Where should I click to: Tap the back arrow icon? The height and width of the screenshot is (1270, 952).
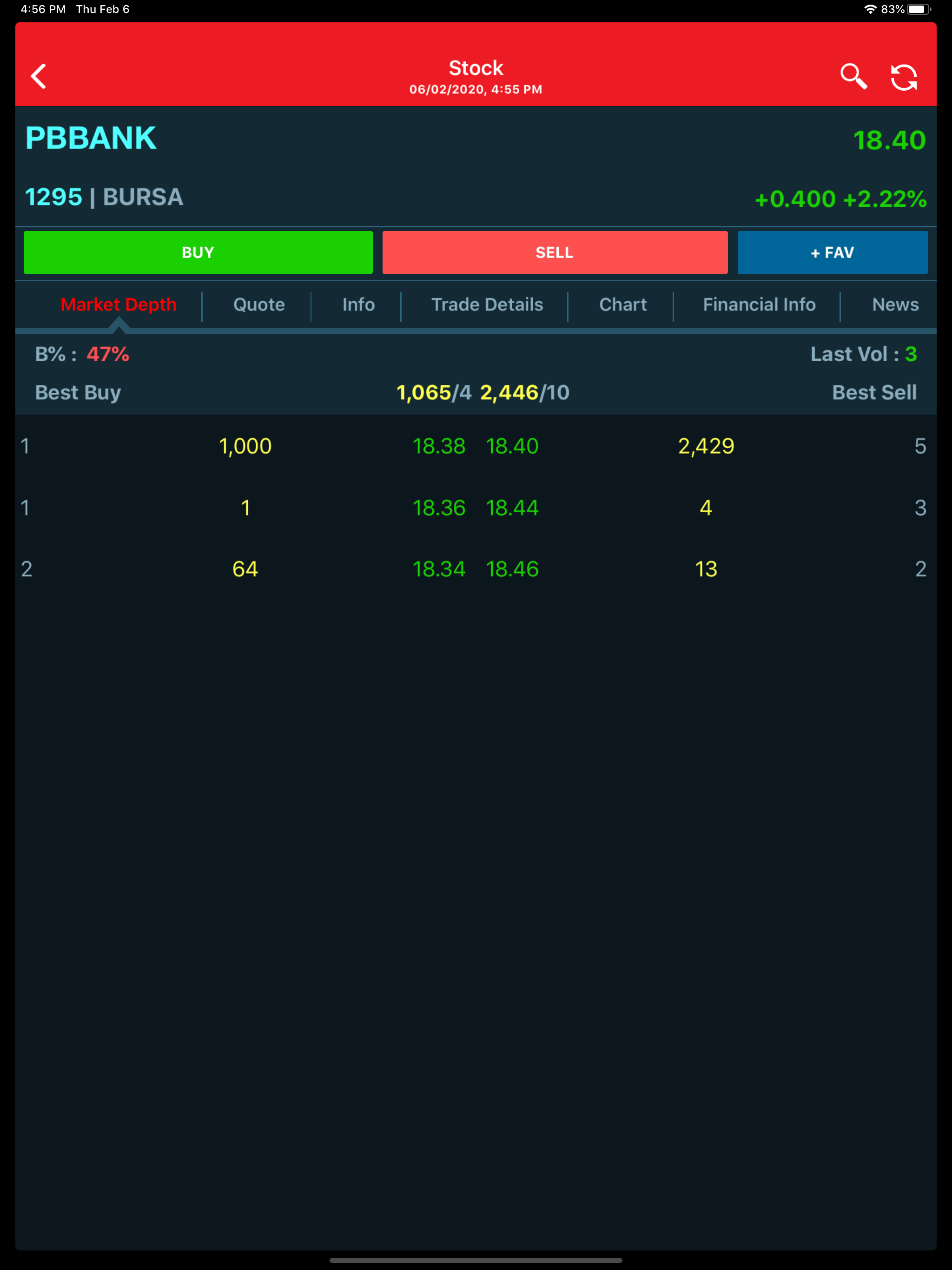click(39, 76)
